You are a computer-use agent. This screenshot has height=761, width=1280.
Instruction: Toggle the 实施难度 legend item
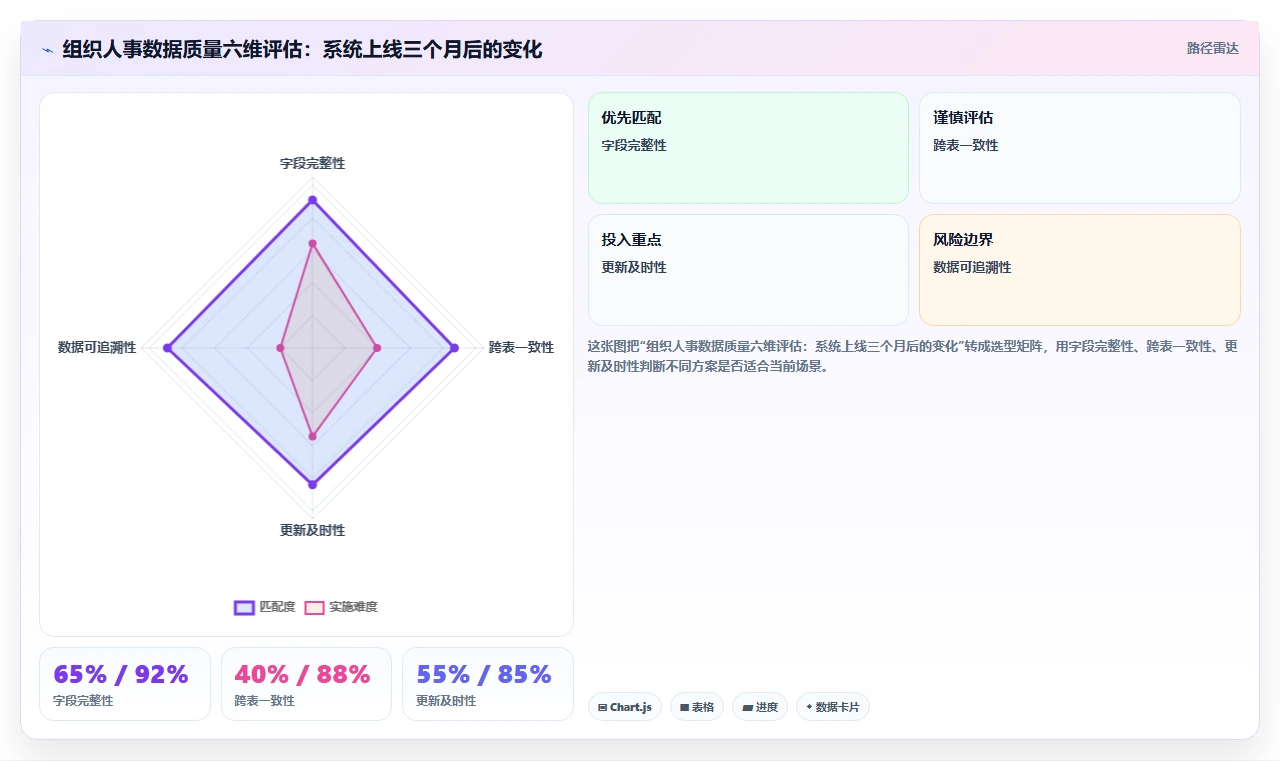click(341, 607)
